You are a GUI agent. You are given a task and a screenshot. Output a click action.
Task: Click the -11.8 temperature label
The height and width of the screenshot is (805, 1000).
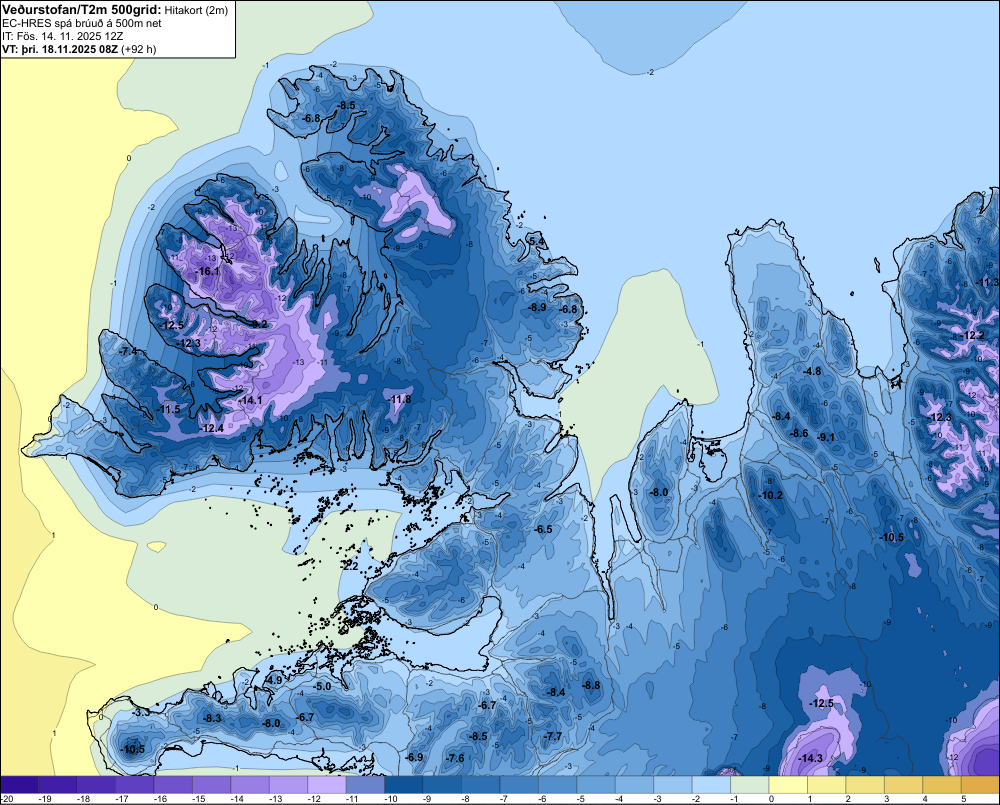pos(399,399)
